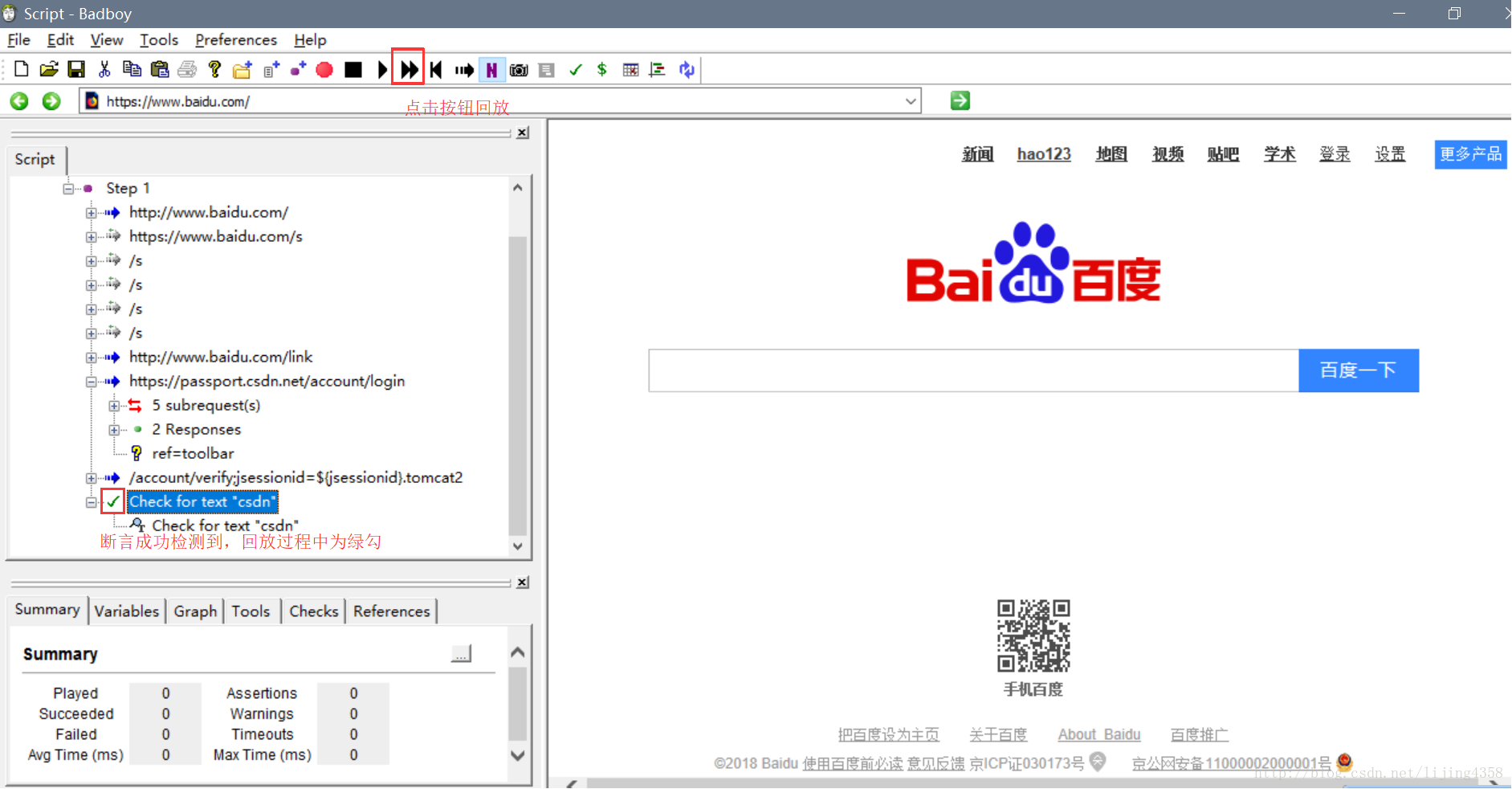Click the 百度一下 search button
Viewport: 1512px width, 789px height.
click(x=1359, y=370)
